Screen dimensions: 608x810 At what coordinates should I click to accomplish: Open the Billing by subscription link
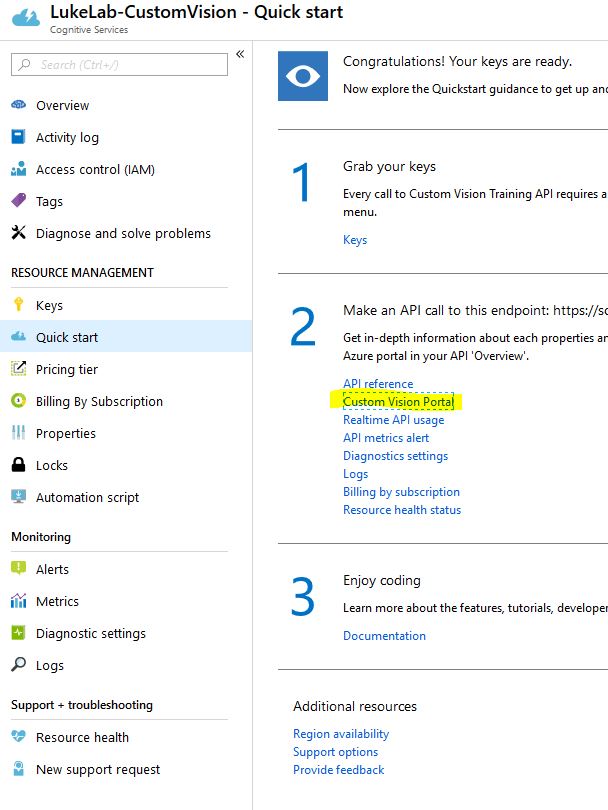pos(401,492)
